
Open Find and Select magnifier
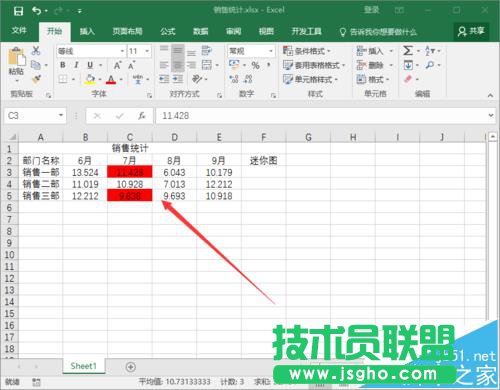pyautogui.click(x=430, y=65)
